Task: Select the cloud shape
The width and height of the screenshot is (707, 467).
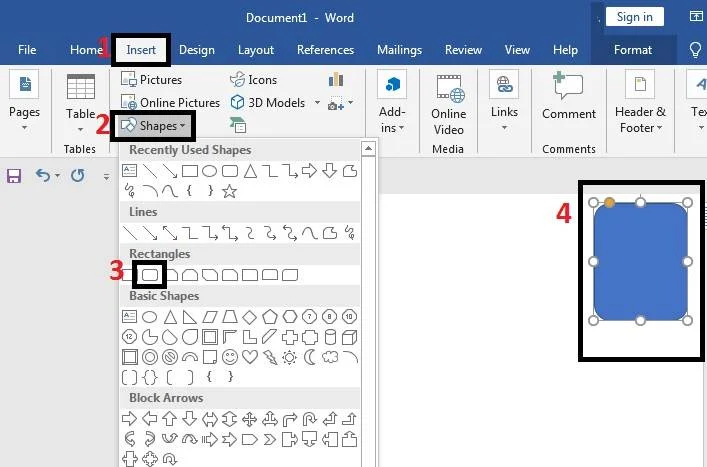Action: (330, 357)
